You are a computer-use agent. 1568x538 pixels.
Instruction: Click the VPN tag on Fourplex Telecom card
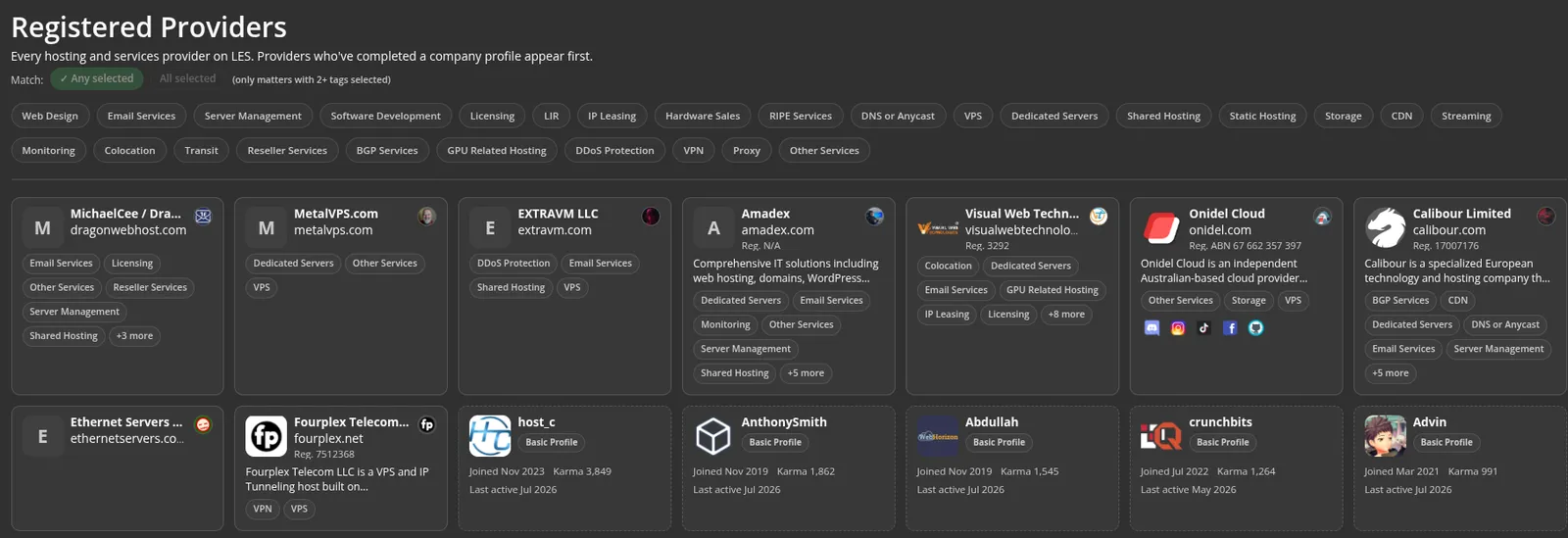(x=263, y=510)
